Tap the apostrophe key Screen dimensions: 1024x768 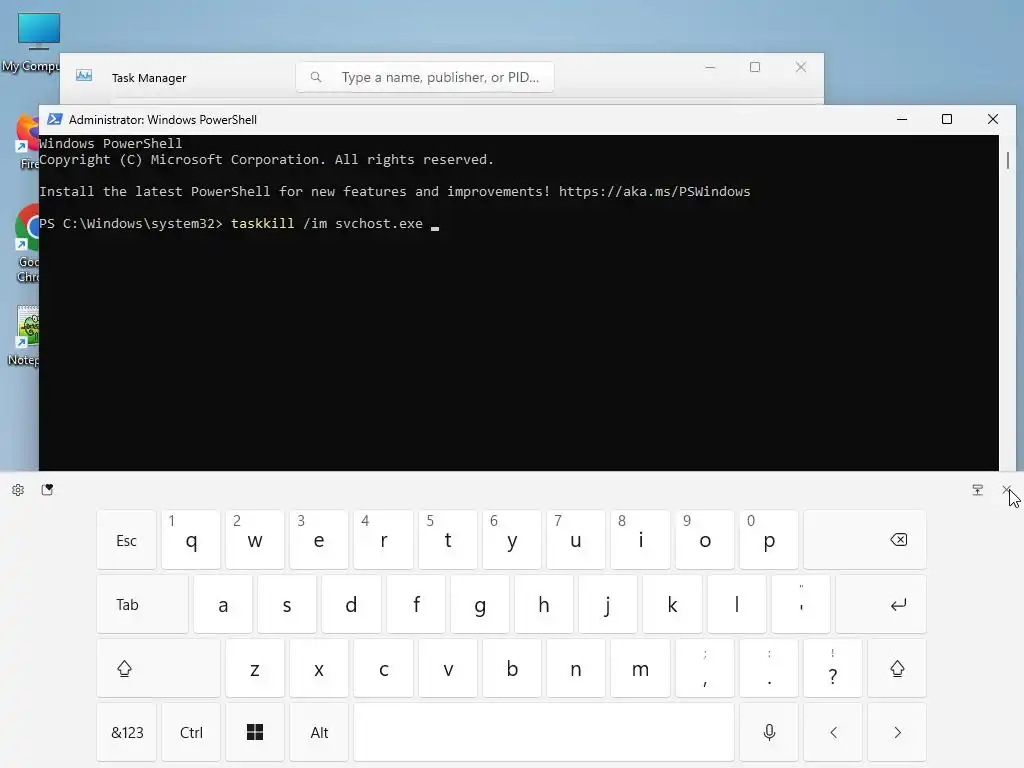tap(801, 604)
